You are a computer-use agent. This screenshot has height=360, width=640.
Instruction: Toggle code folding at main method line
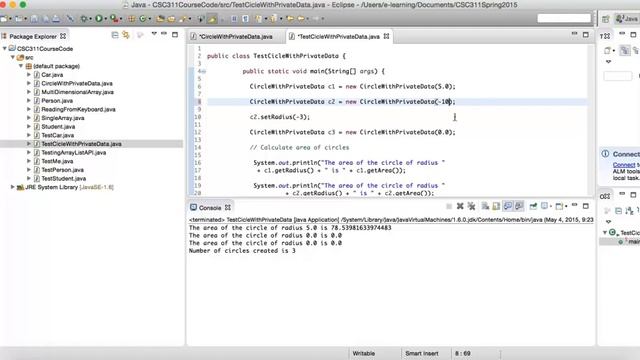(203, 71)
